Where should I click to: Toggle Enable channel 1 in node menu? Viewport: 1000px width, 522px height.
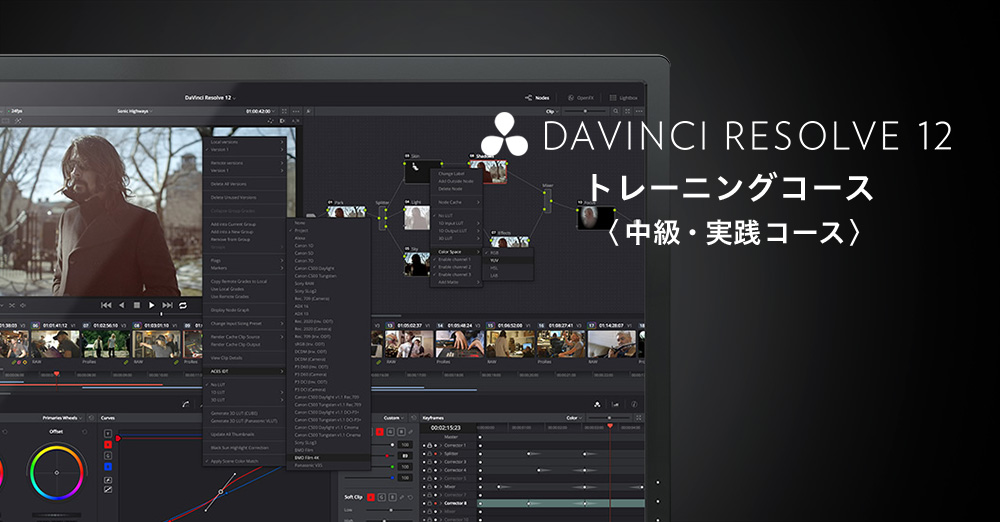454,259
